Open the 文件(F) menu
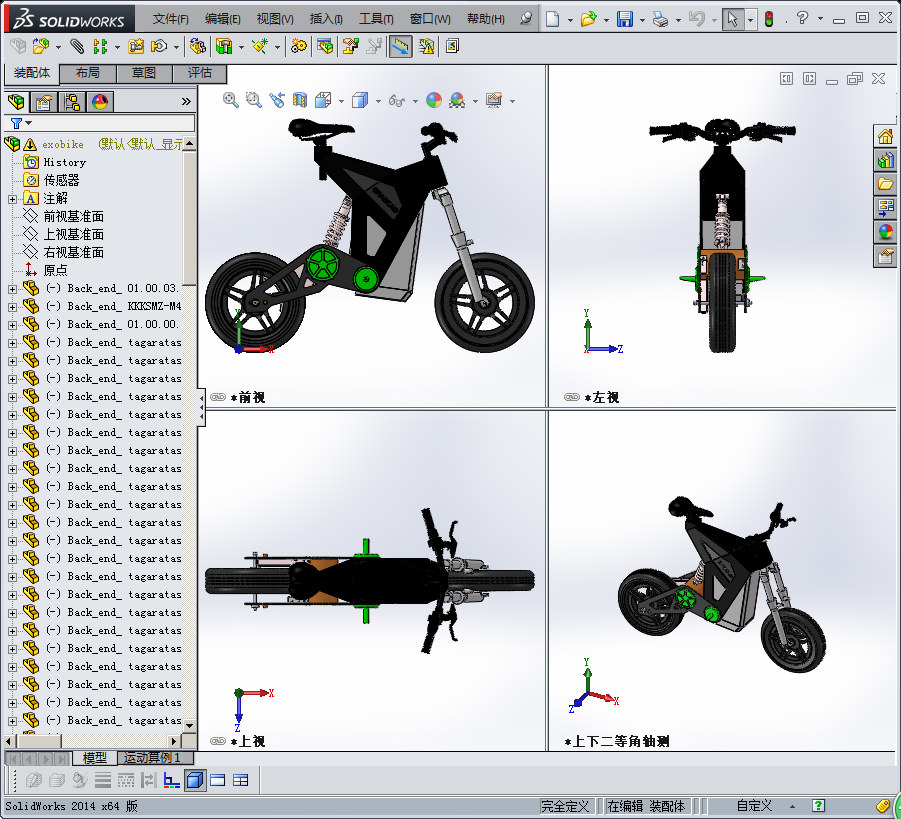The width and height of the screenshot is (901, 819). tap(171, 19)
